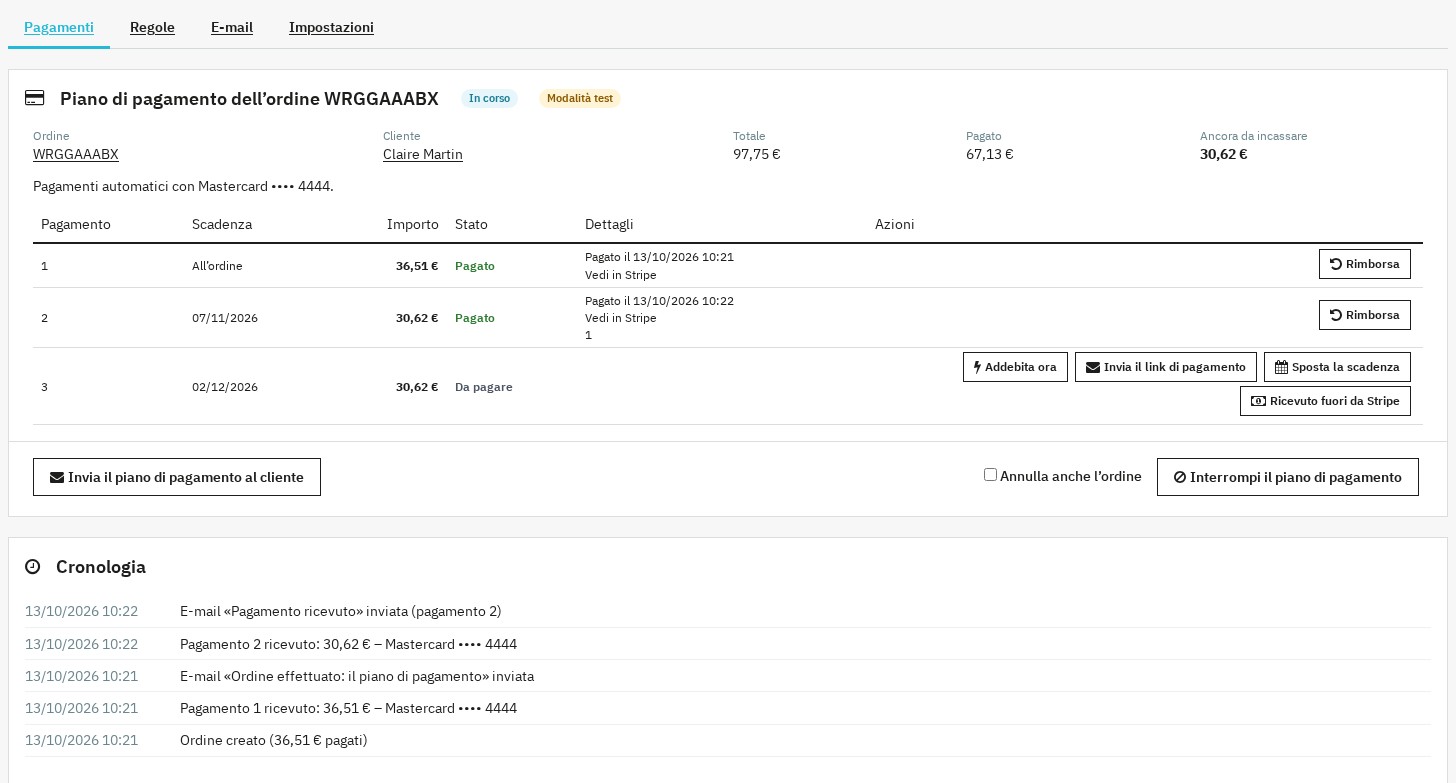Click the All'ordine due date cell
The image size is (1456, 783).
tap(217, 266)
